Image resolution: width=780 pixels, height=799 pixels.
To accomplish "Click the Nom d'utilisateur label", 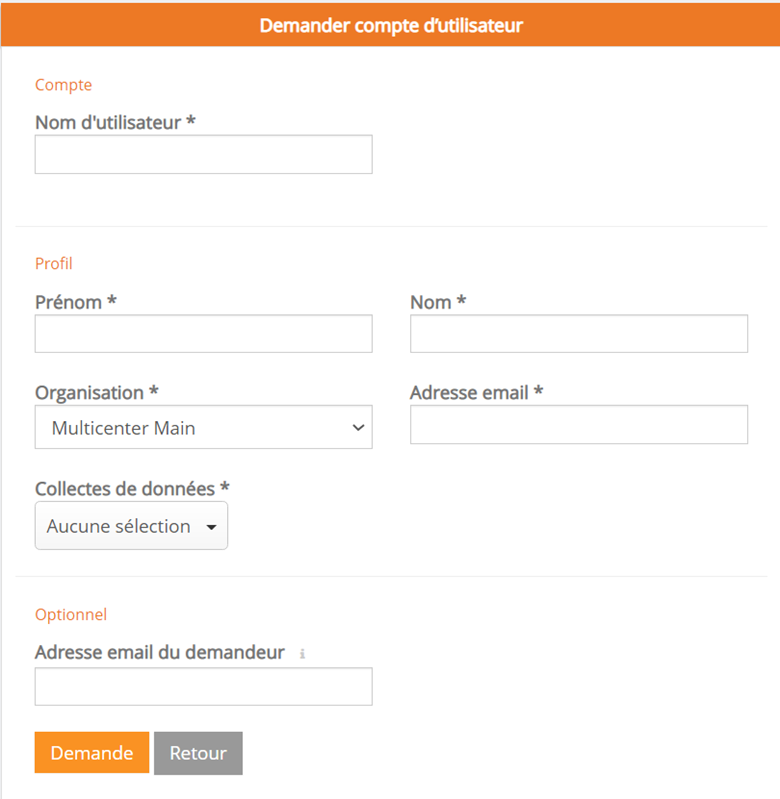I will [x=115, y=122].
